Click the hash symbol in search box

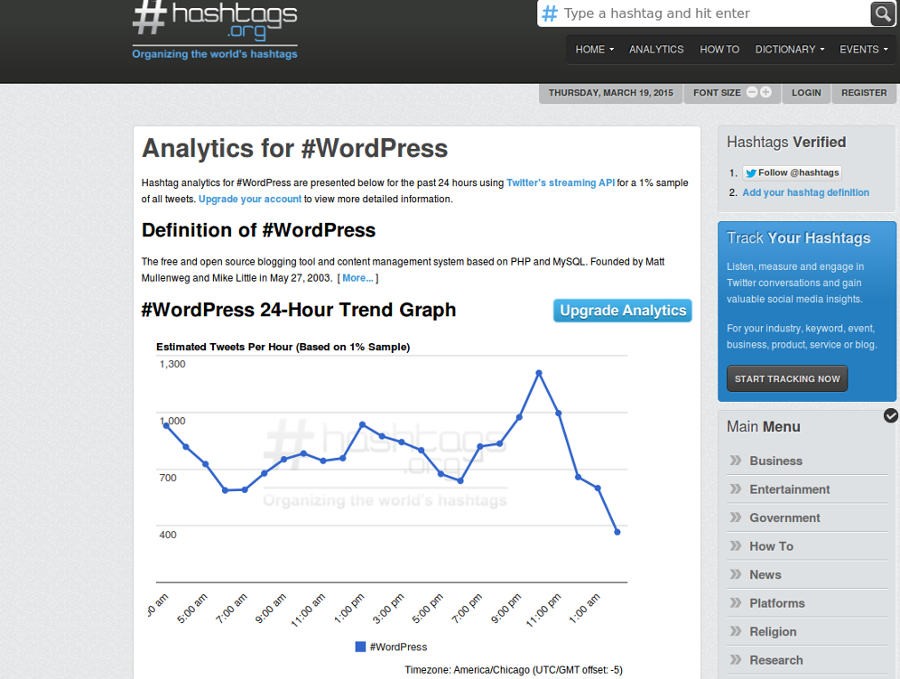550,13
